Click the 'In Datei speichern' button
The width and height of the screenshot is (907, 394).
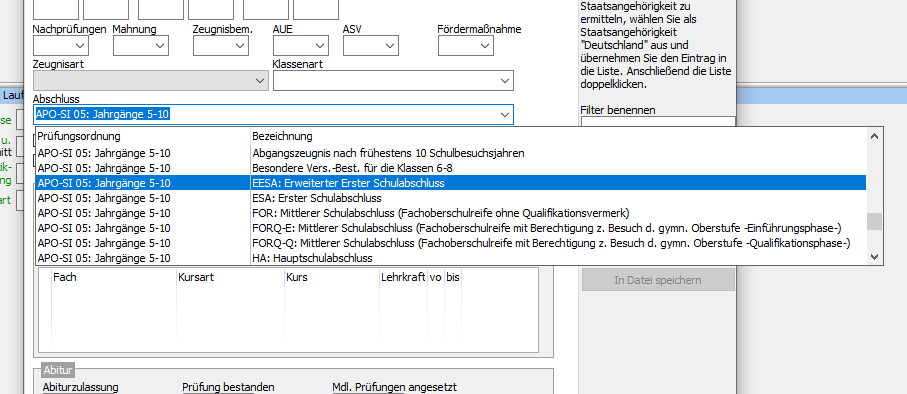(658, 280)
